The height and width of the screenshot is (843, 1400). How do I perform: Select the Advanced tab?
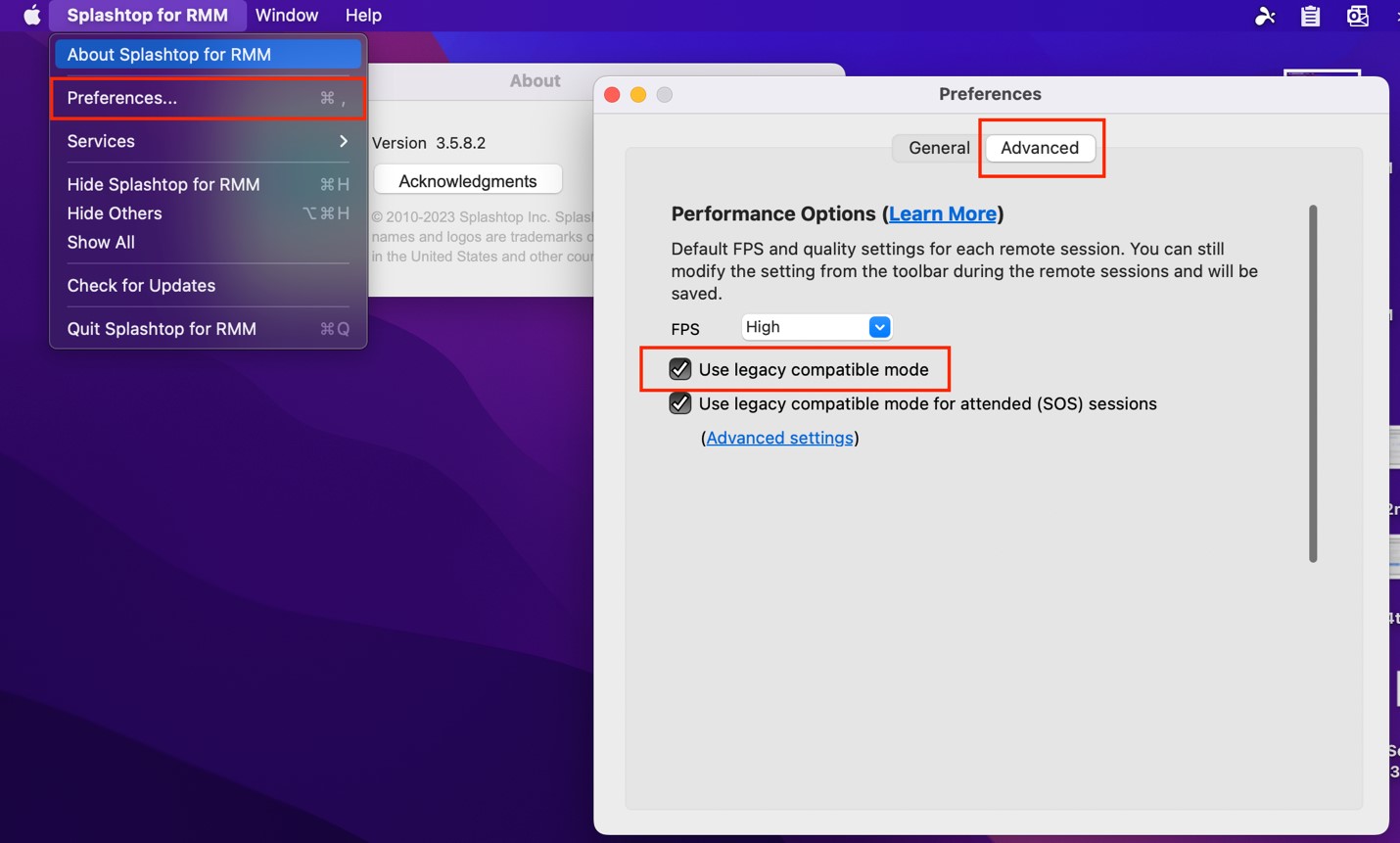(x=1040, y=148)
